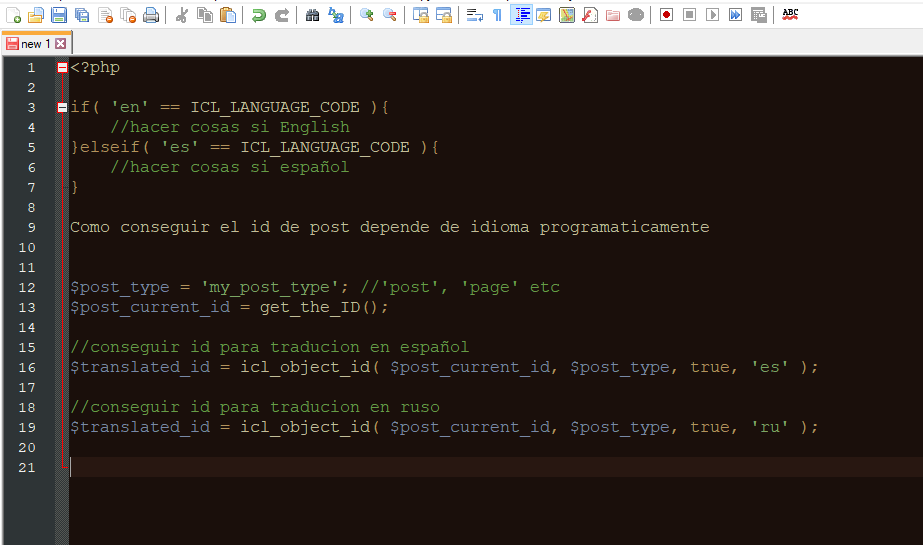Click the 'es' argument on line 16

pyautogui.click(x=770, y=368)
